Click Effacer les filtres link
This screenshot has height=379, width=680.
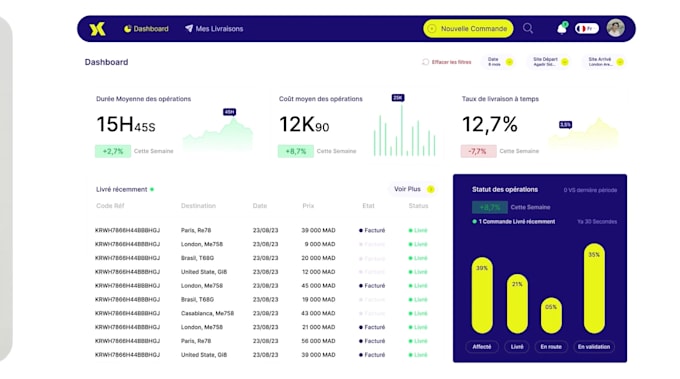(x=451, y=62)
